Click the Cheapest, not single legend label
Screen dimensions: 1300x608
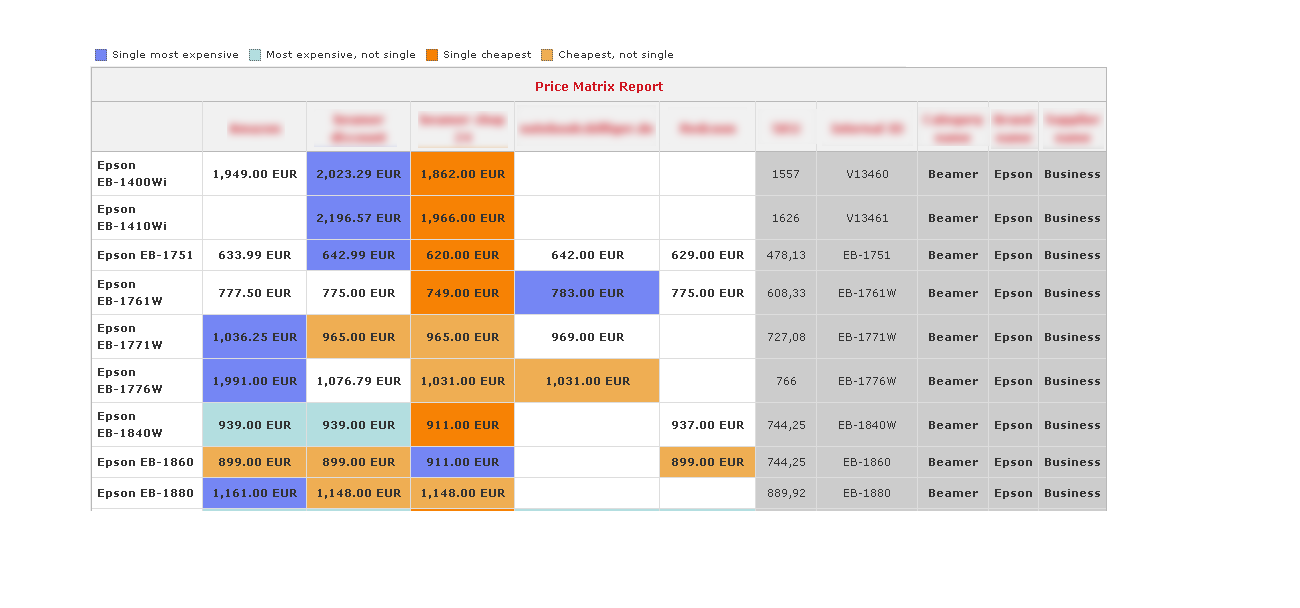pos(616,55)
